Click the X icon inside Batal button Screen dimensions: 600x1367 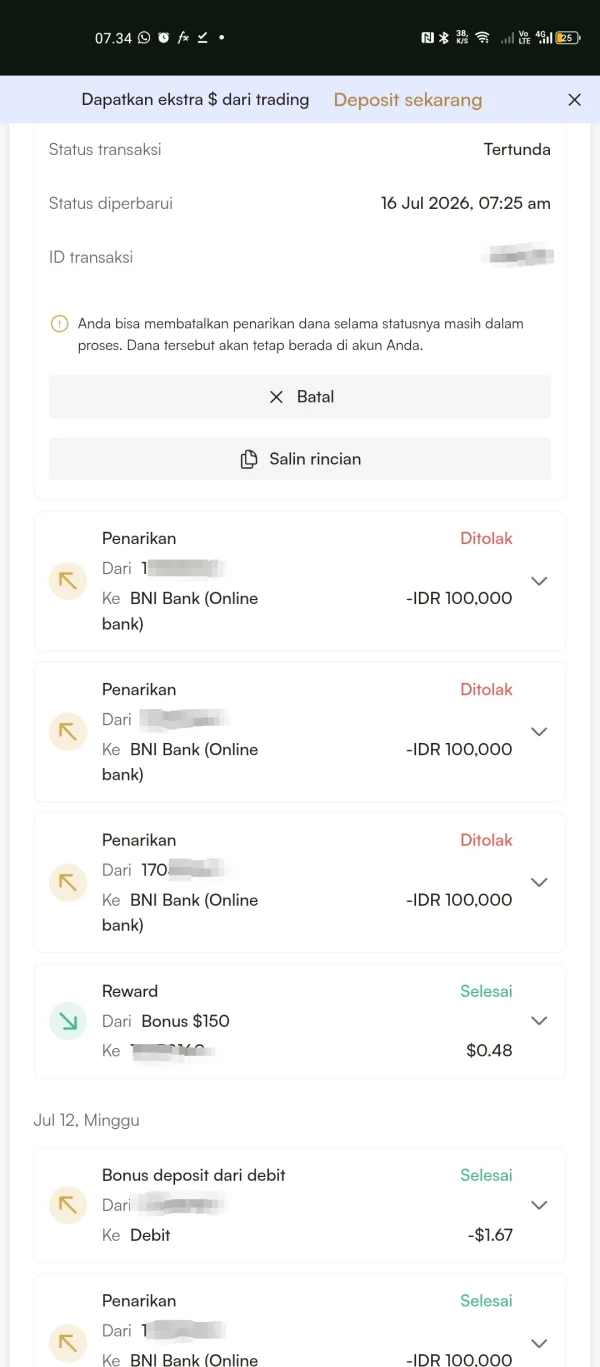pos(277,397)
